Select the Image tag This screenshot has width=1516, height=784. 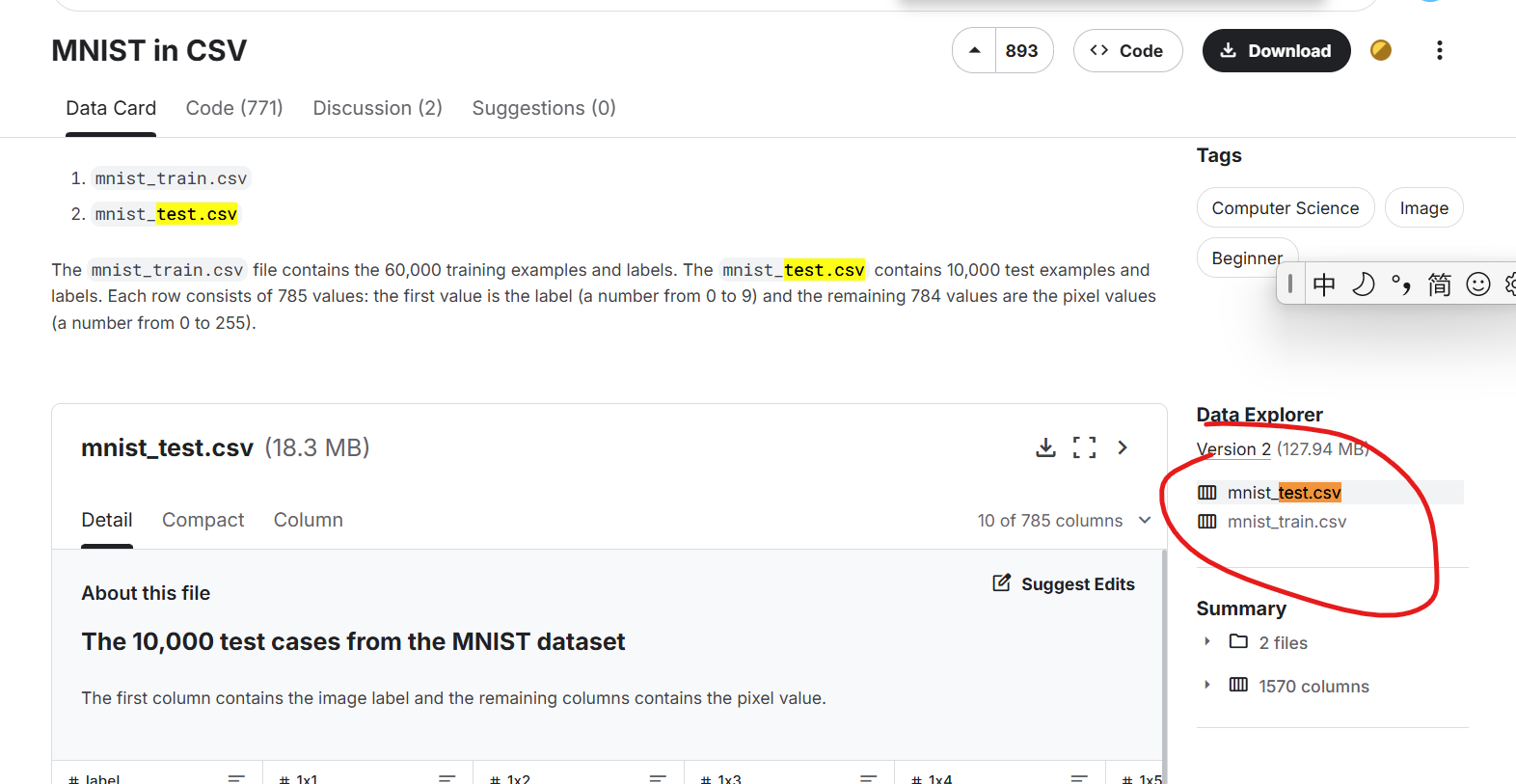(1423, 207)
